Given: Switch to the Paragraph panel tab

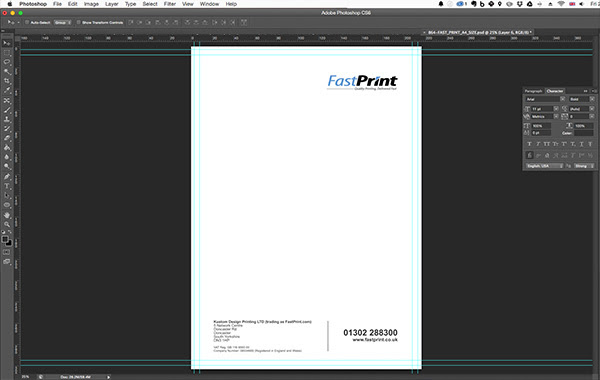Looking at the screenshot, I should 533,91.
